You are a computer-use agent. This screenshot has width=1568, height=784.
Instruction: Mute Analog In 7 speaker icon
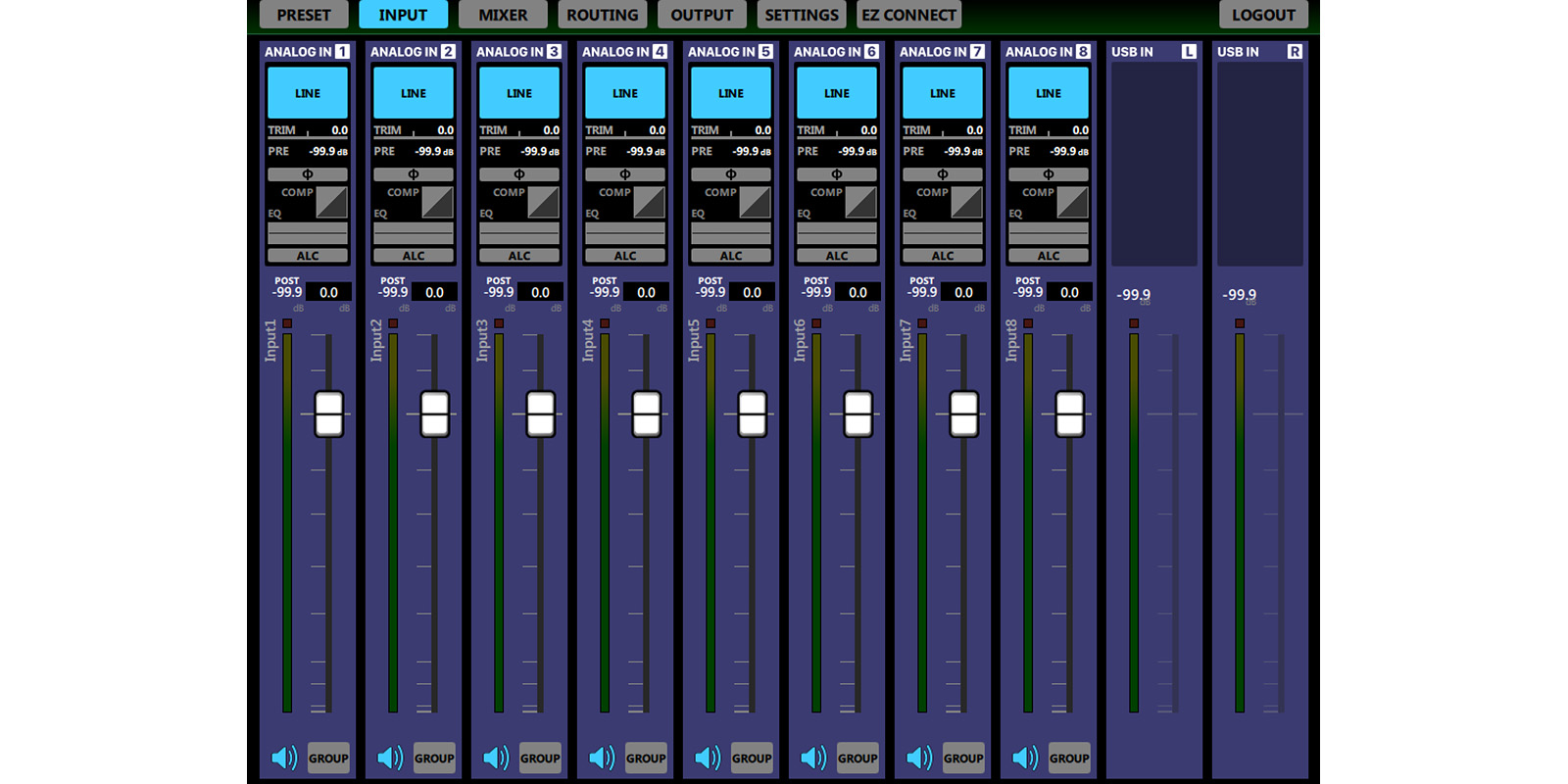(x=919, y=758)
